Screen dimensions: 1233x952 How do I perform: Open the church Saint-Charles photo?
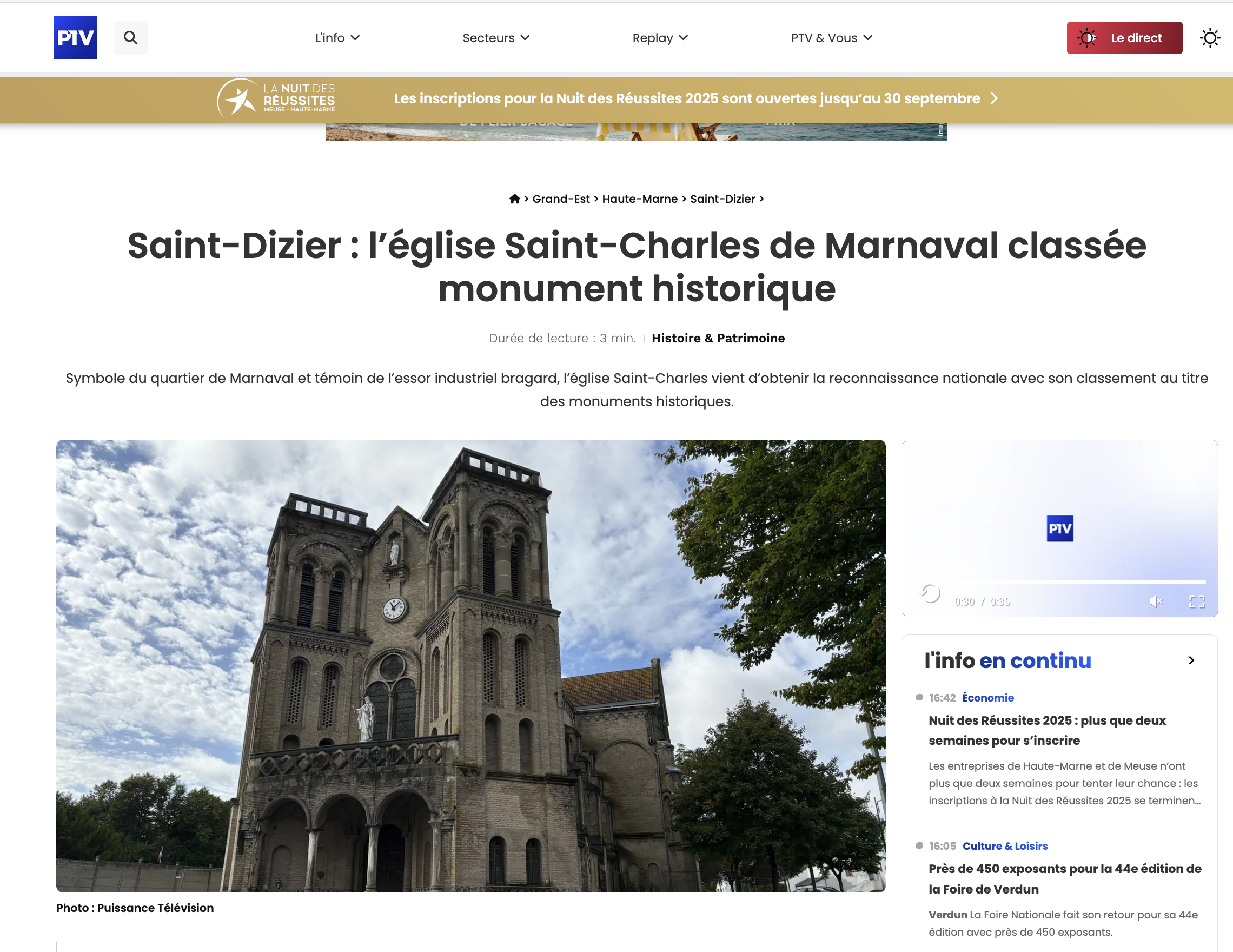[470, 665]
